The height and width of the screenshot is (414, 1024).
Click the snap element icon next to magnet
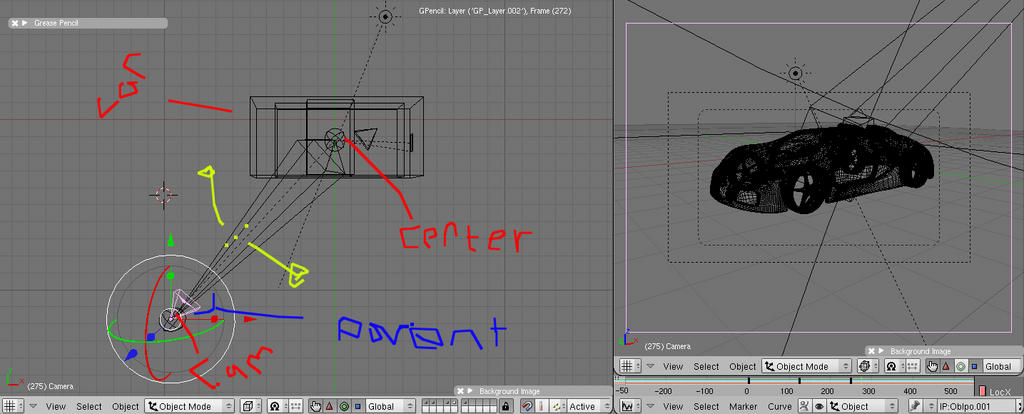[x=541, y=406]
